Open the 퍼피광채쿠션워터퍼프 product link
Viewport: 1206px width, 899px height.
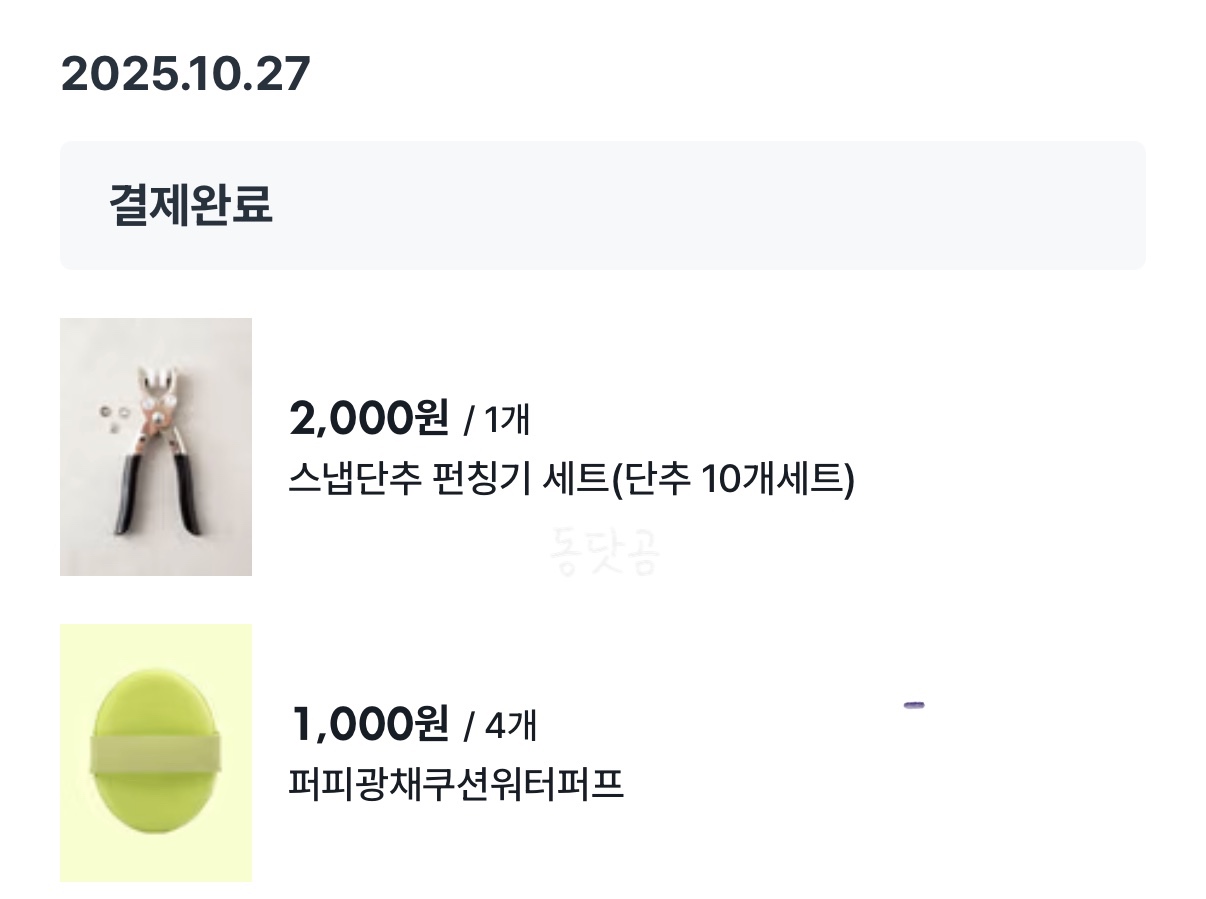click(x=455, y=784)
